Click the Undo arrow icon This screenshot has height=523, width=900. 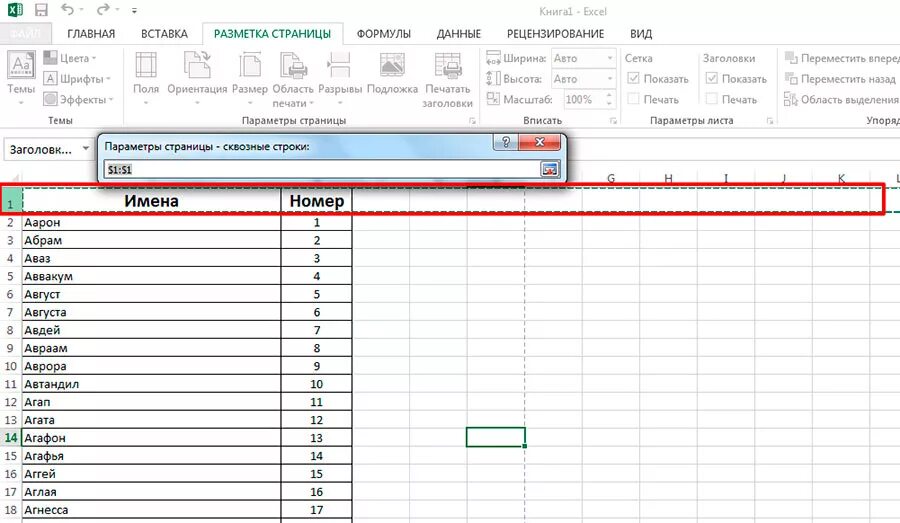tap(68, 10)
